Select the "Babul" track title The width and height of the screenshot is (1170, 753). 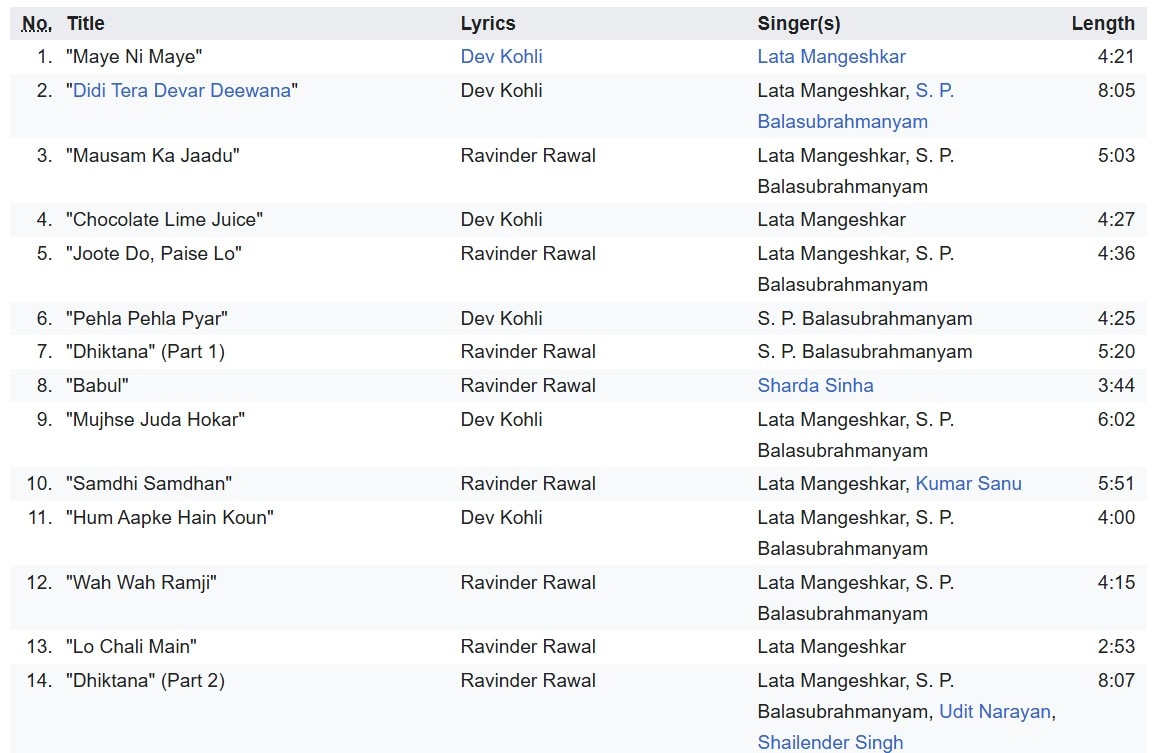97,386
